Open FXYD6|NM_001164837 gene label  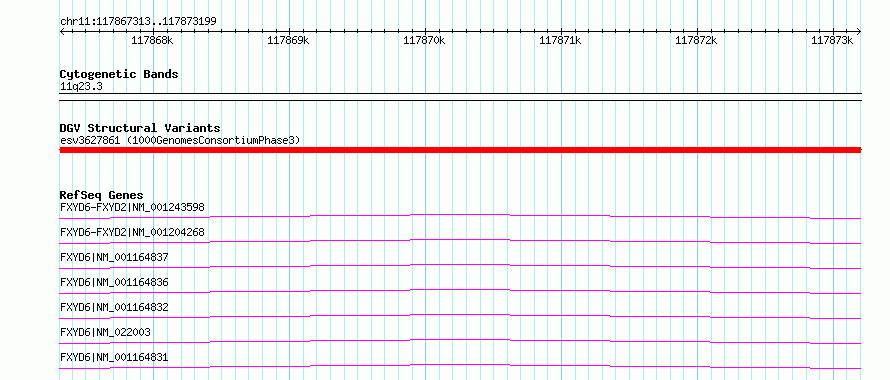[x=114, y=257]
